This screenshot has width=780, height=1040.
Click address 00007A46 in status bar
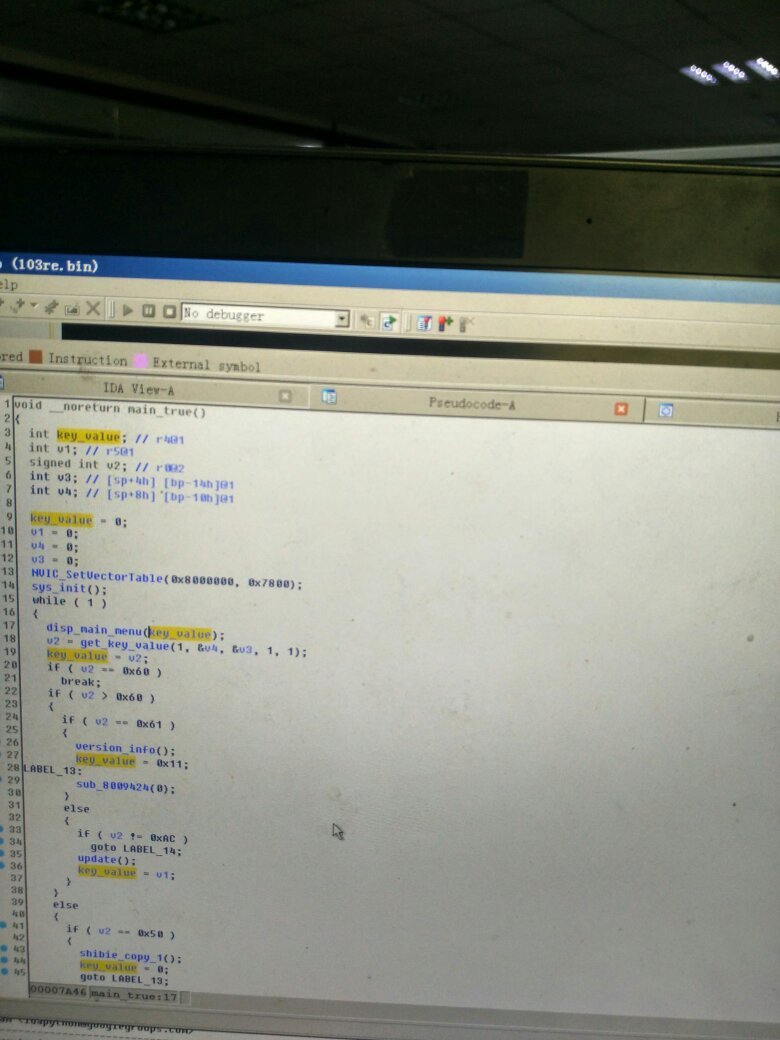click(58, 990)
